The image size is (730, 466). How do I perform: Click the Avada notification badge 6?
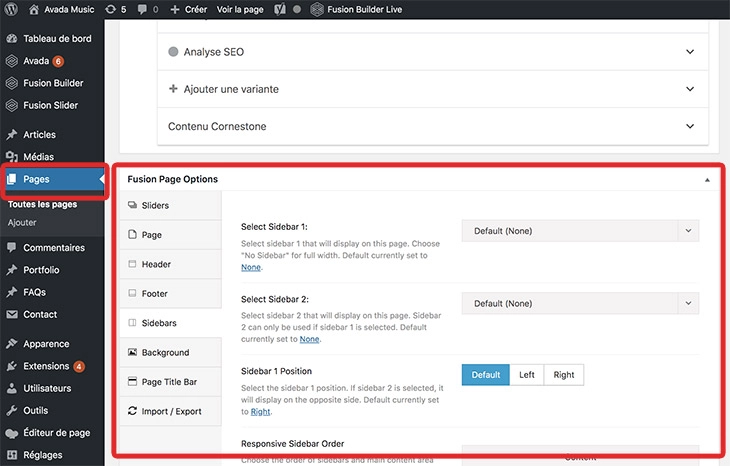click(58, 61)
